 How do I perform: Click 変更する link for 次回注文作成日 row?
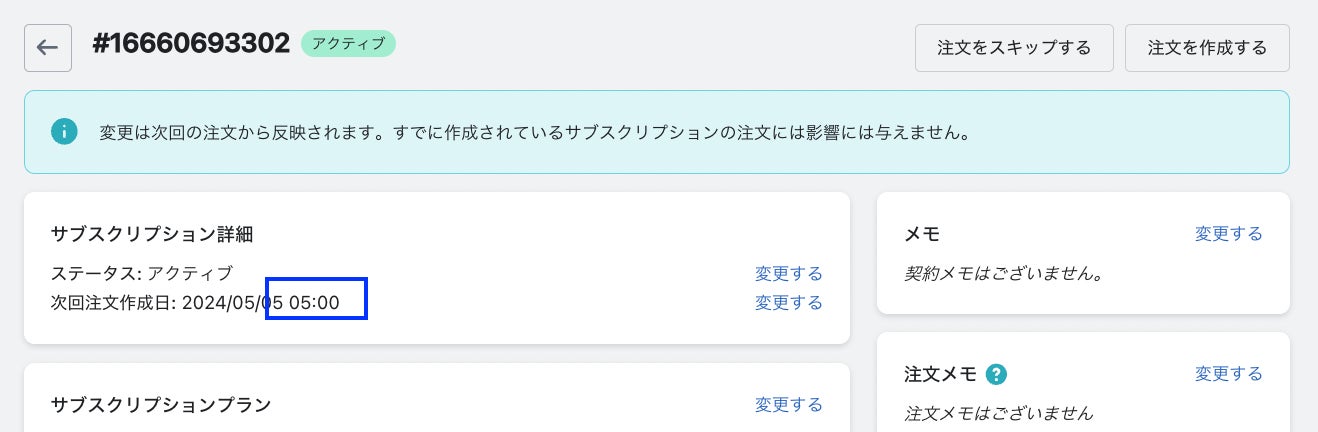pos(788,302)
